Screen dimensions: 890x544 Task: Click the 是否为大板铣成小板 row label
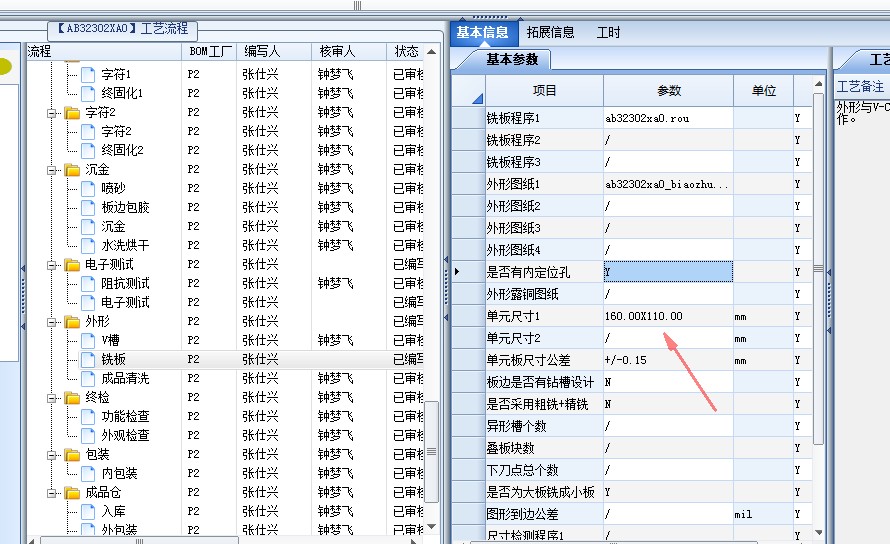click(540, 492)
